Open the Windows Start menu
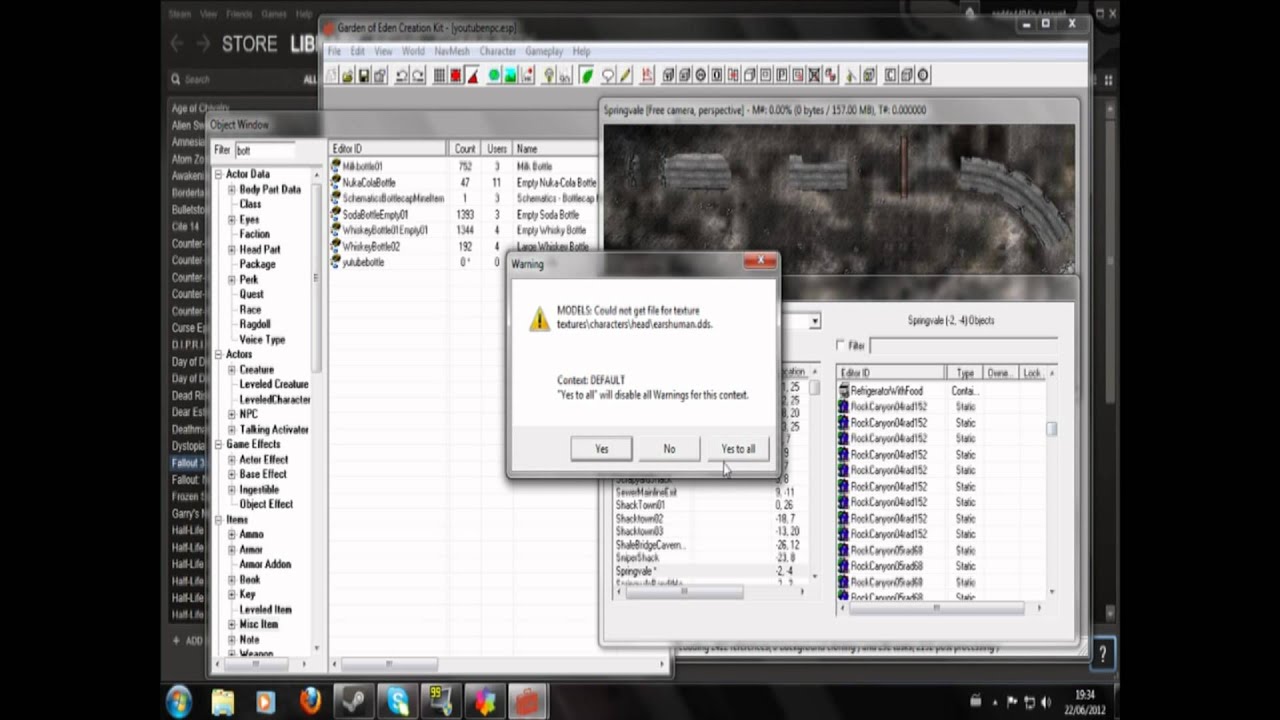The height and width of the screenshot is (720, 1280). [179, 701]
